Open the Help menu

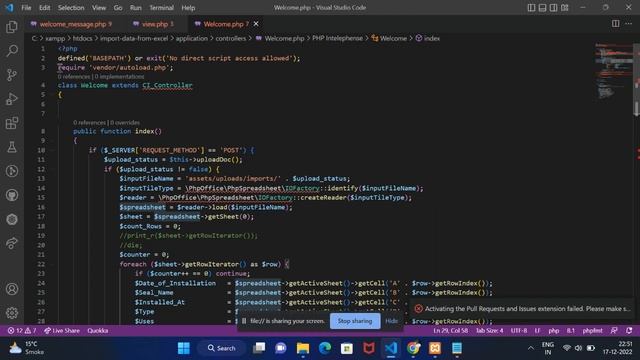[188, 8]
